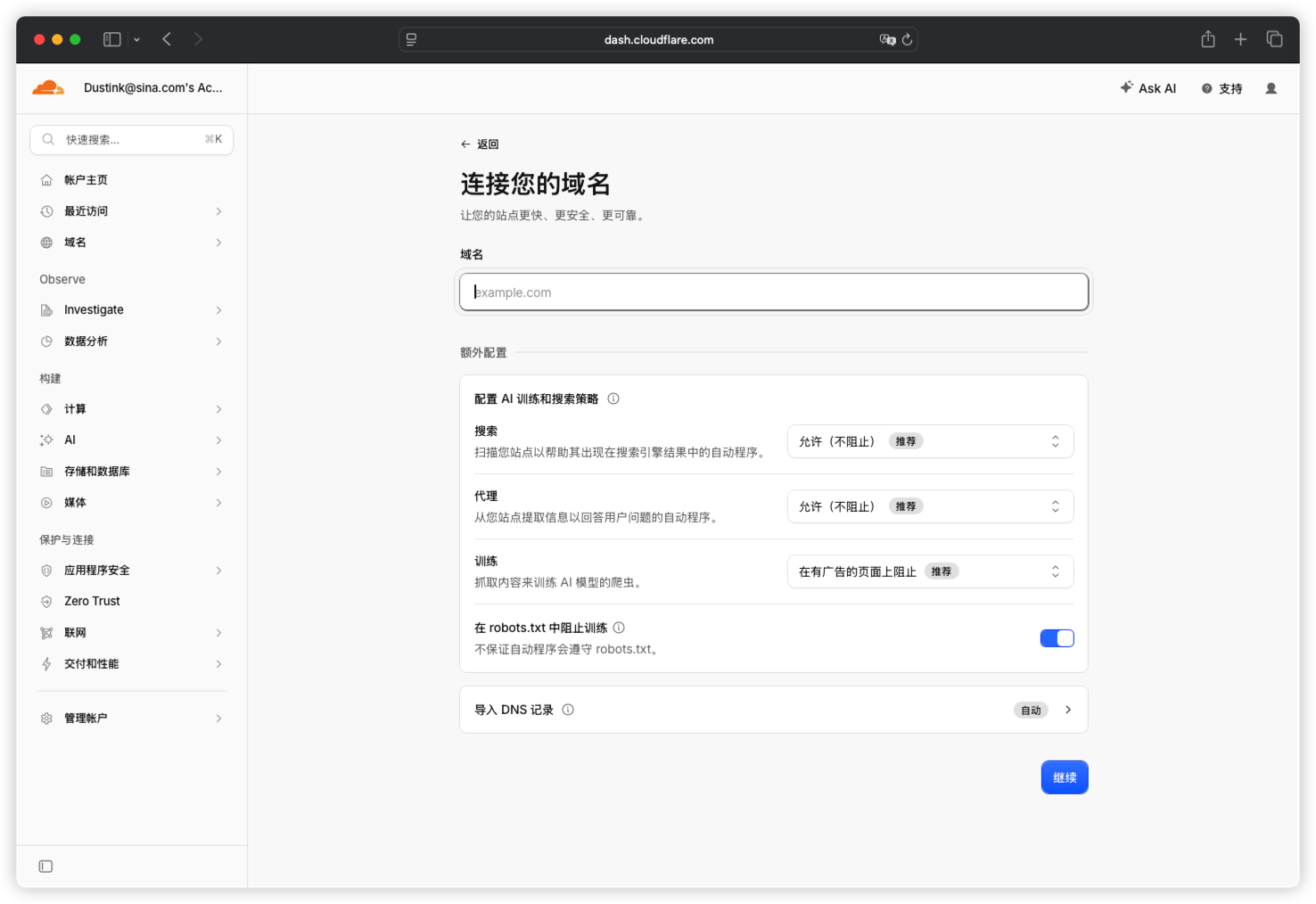Open the user profile icon

pos(1271,88)
